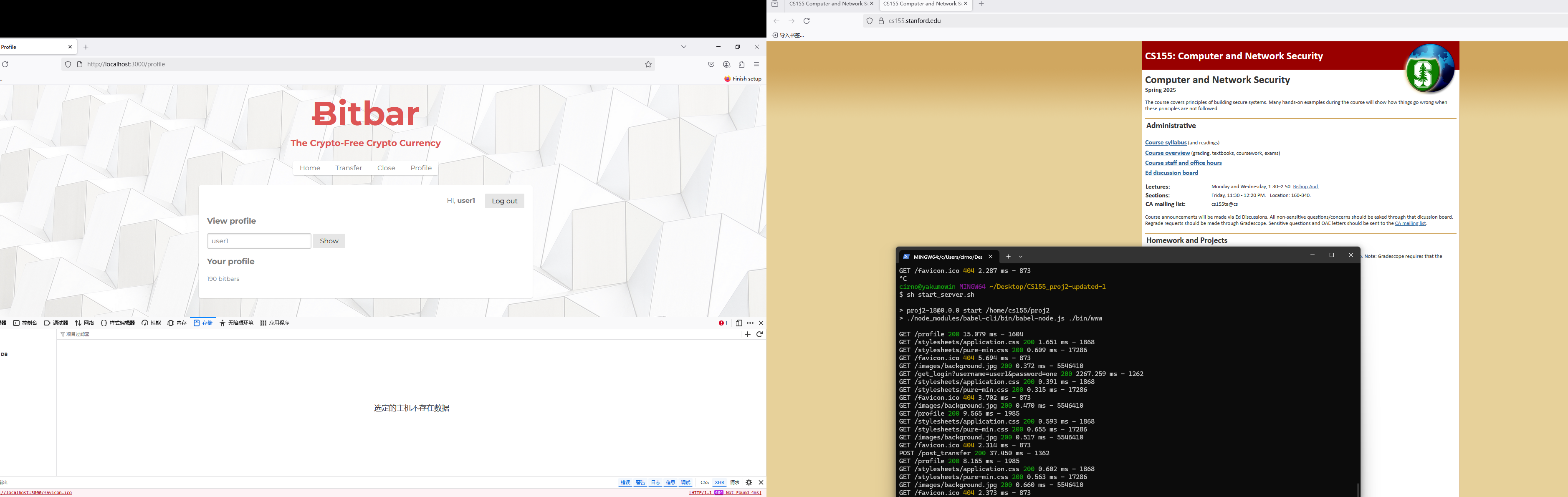Viewport: 1568px width, 497px height.
Task: Open the extensions puzzle icon
Action: click(741, 64)
